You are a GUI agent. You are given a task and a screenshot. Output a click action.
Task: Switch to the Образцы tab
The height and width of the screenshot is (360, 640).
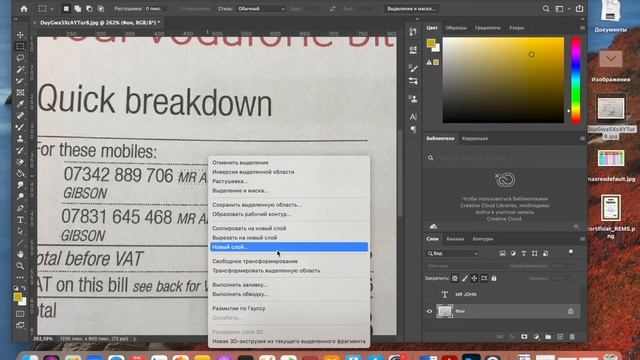coord(456,28)
